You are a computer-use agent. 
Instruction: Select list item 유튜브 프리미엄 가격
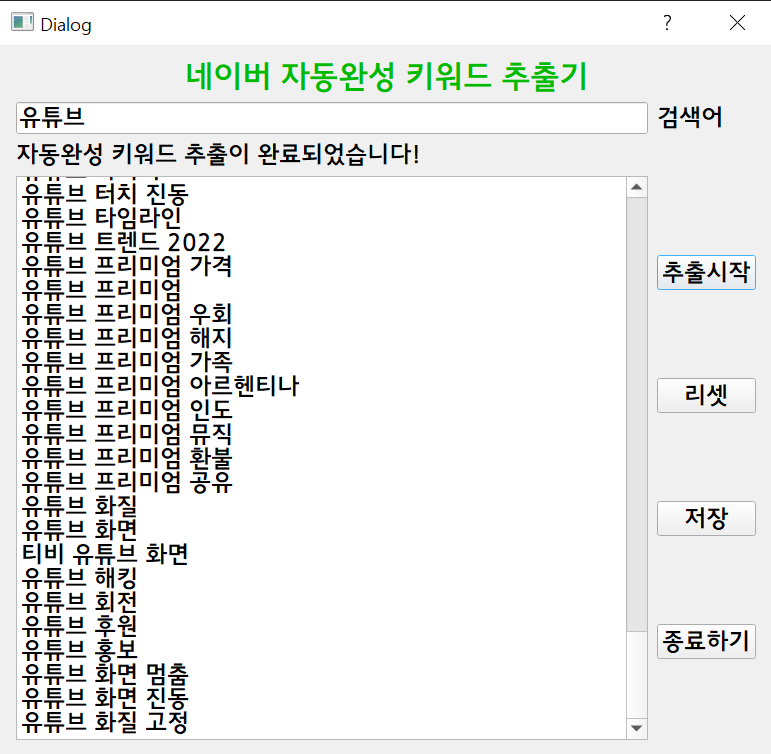coord(127,266)
